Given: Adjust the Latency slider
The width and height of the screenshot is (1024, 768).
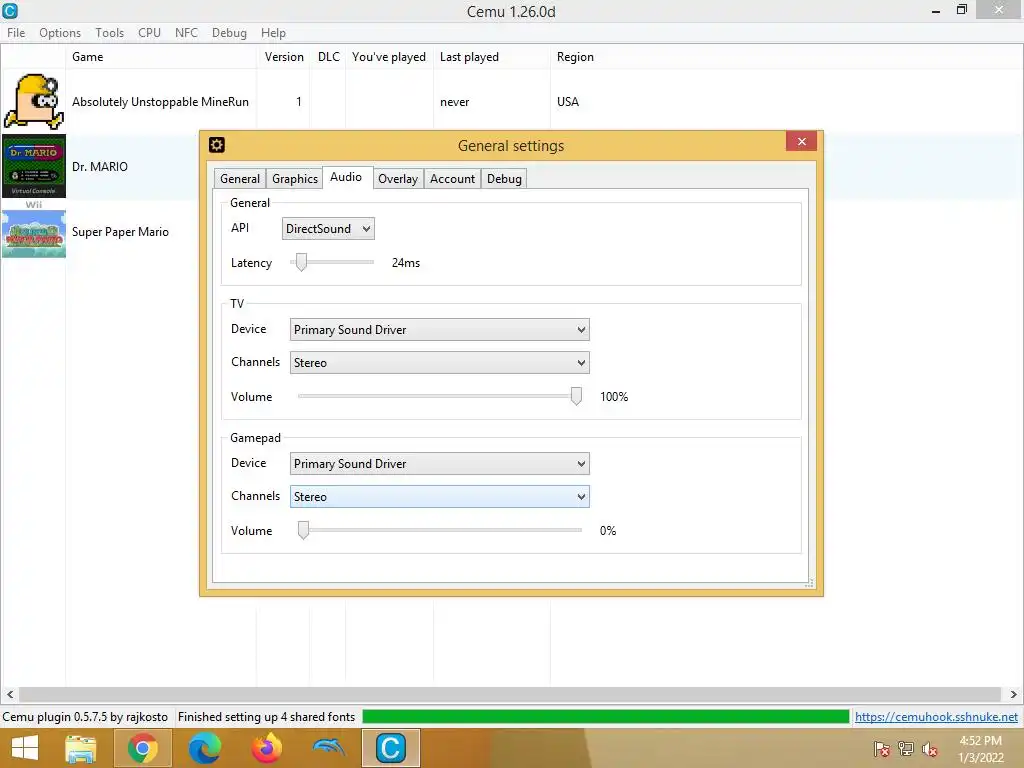Looking at the screenshot, I should pyautogui.click(x=301, y=263).
